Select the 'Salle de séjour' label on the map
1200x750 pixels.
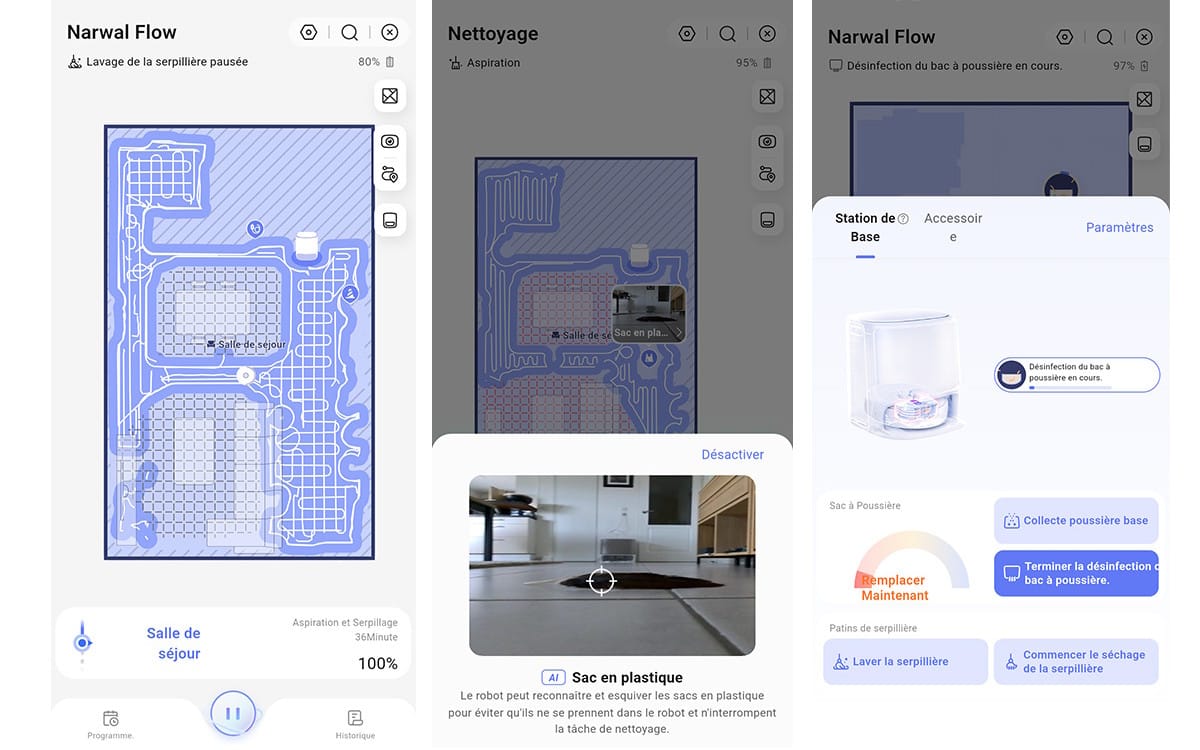tap(246, 344)
